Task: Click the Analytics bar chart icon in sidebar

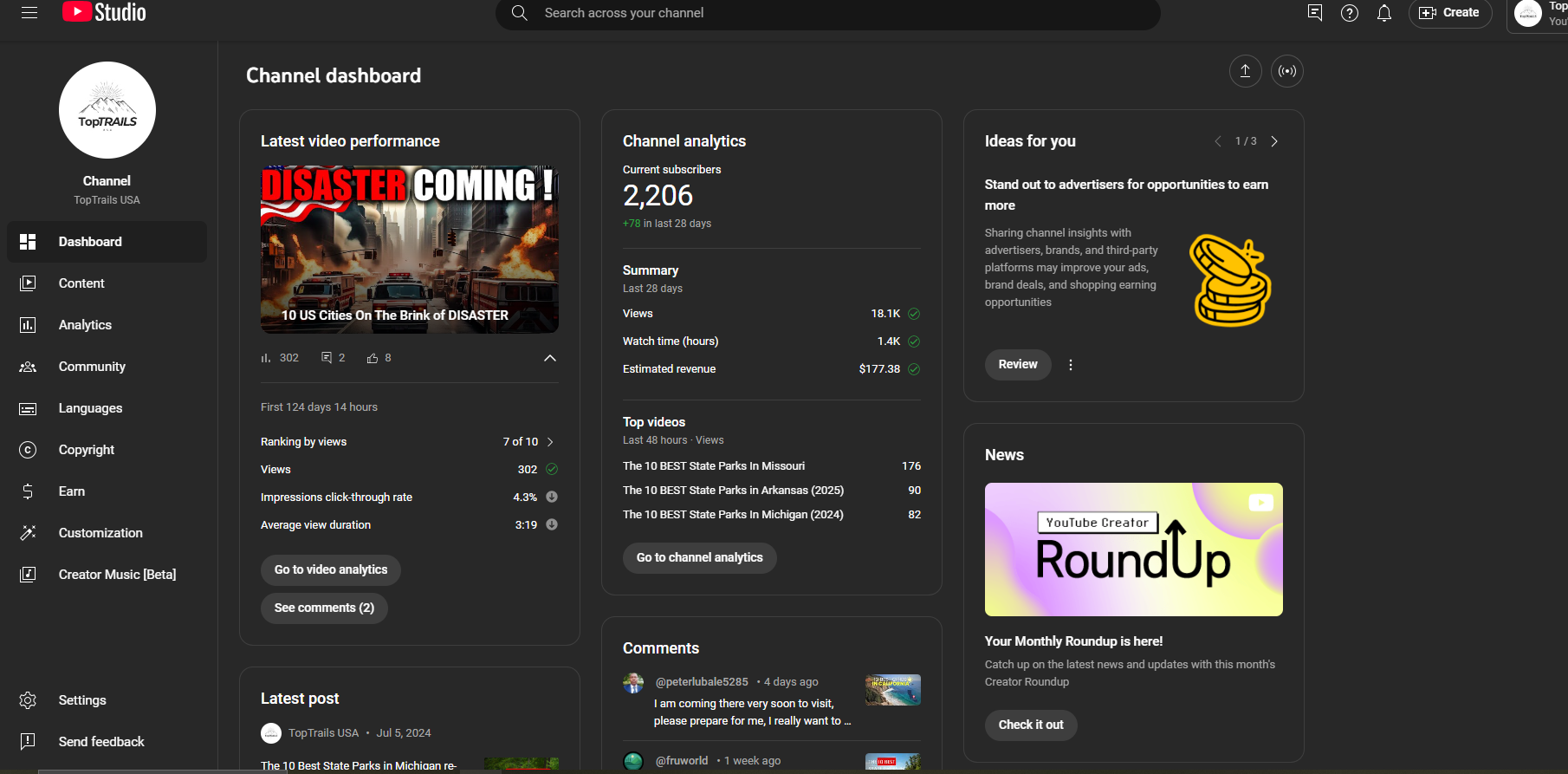Action: pyautogui.click(x=28, y=325)
